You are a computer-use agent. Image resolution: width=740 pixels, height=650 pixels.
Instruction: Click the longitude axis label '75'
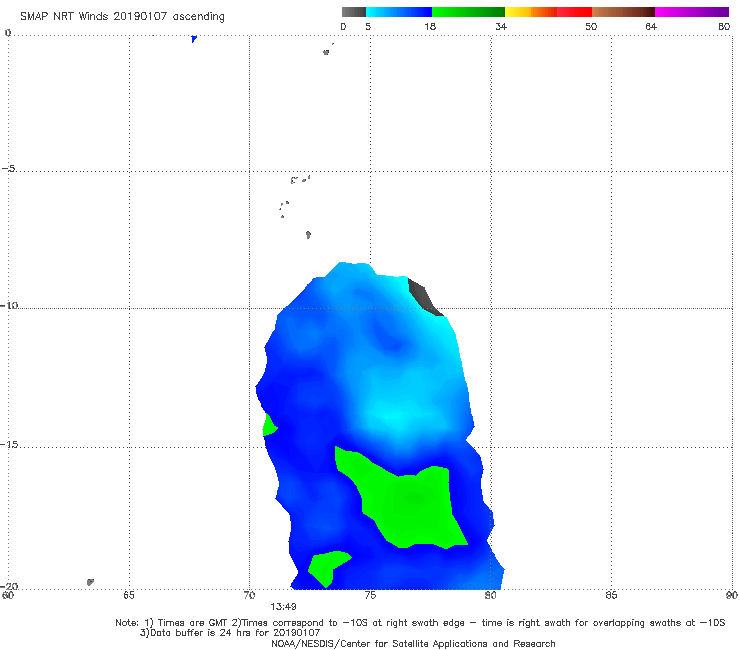pyautogui.click(x=370, y=595)
